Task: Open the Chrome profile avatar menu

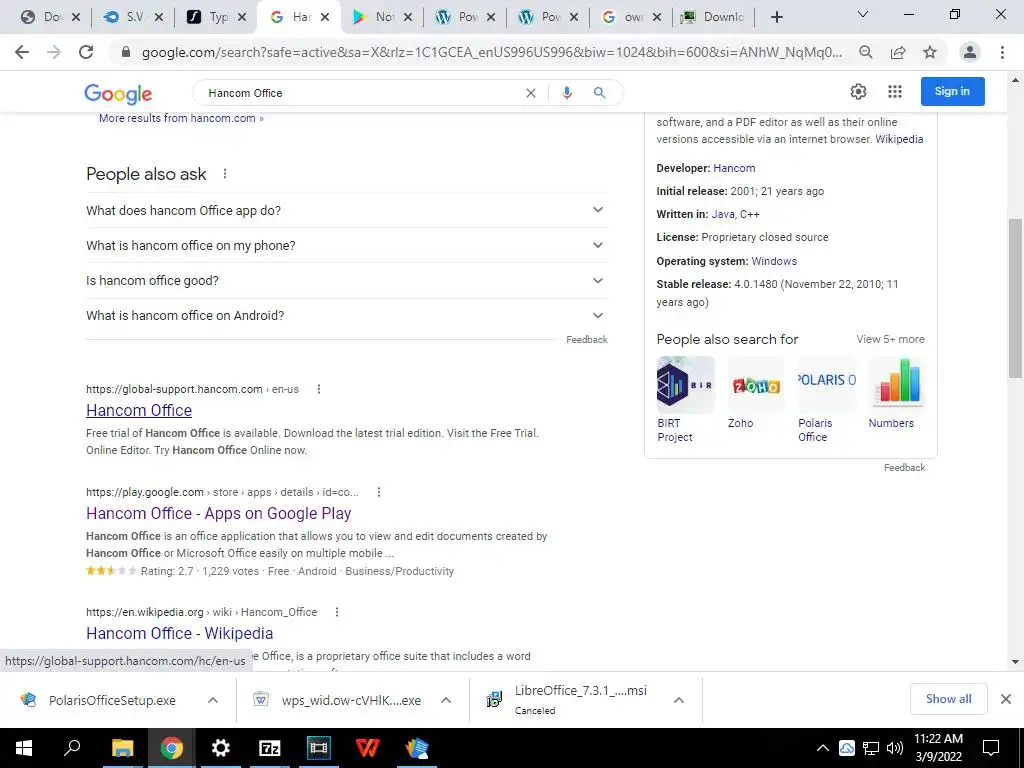Action: tap(970, 52)
